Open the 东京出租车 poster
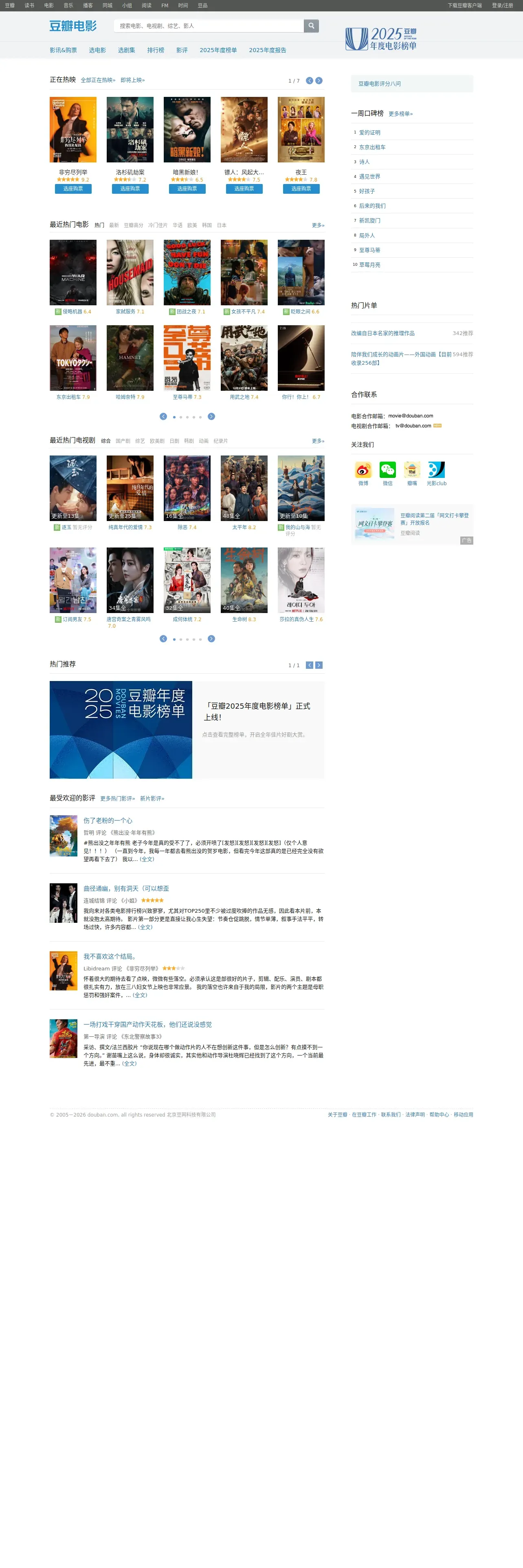The image size is (523, 1568). [x=73, y=358]
